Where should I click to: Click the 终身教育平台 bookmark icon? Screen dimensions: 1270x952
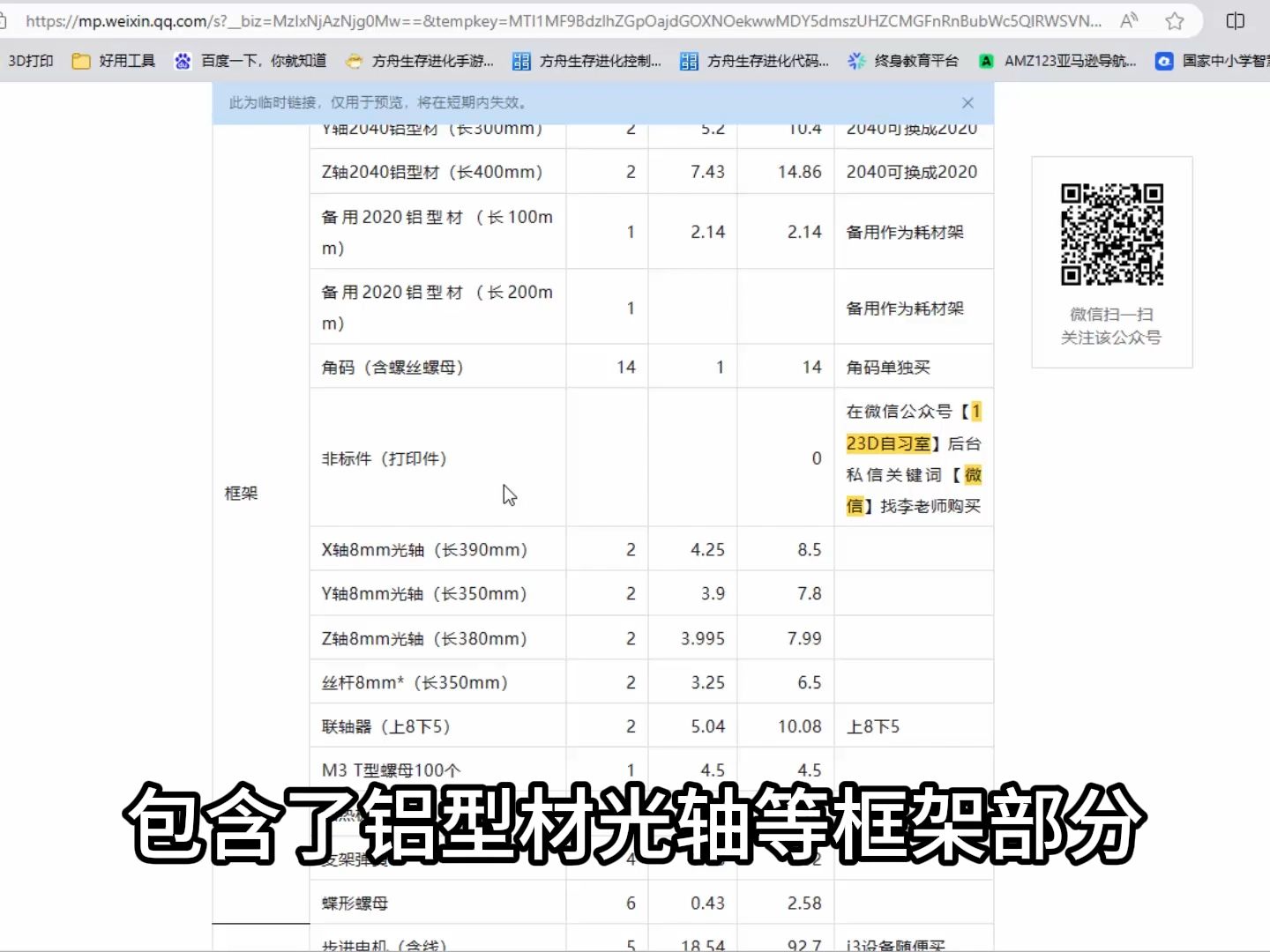(x=856, y=61)
